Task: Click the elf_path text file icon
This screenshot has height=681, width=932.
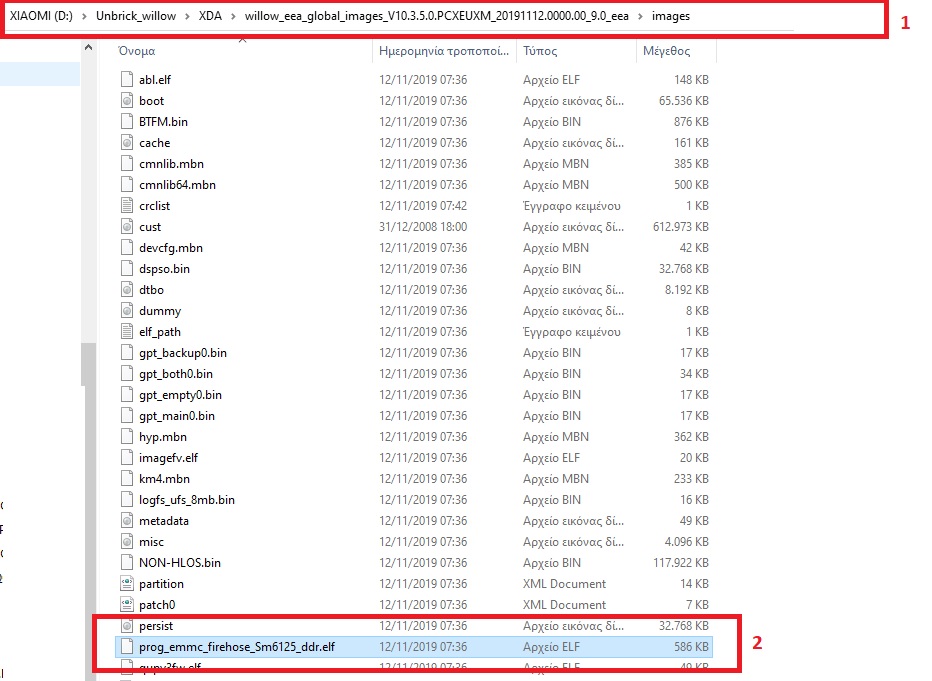Action: [126, 332]
